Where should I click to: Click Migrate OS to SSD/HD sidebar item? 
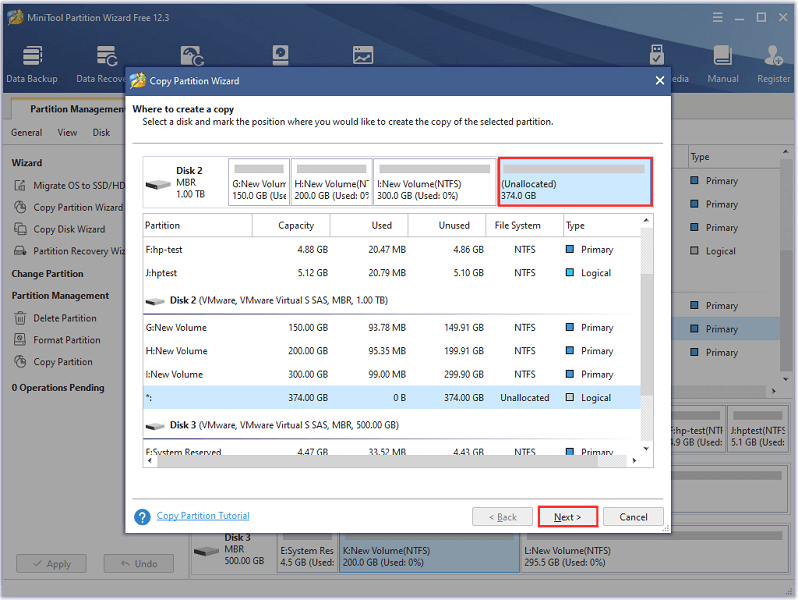(69, 185)
